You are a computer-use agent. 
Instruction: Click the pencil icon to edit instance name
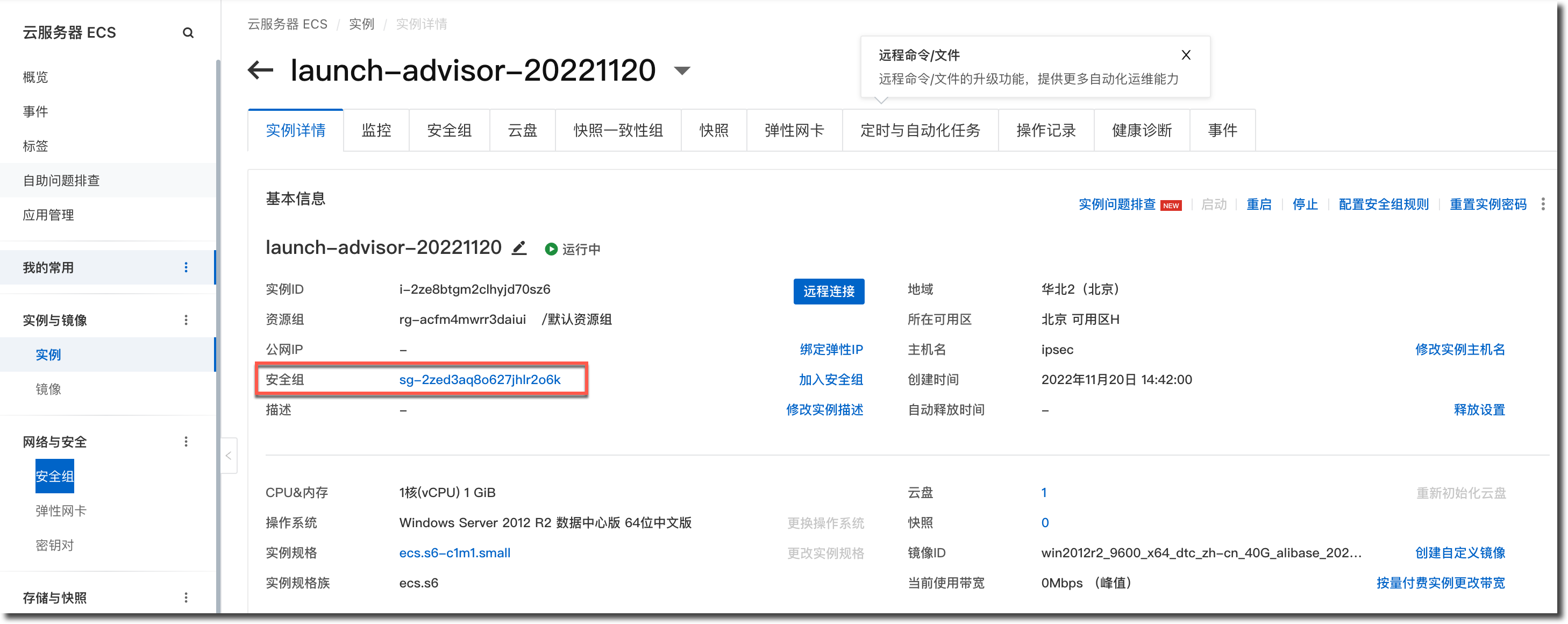(x=518, y=248)
